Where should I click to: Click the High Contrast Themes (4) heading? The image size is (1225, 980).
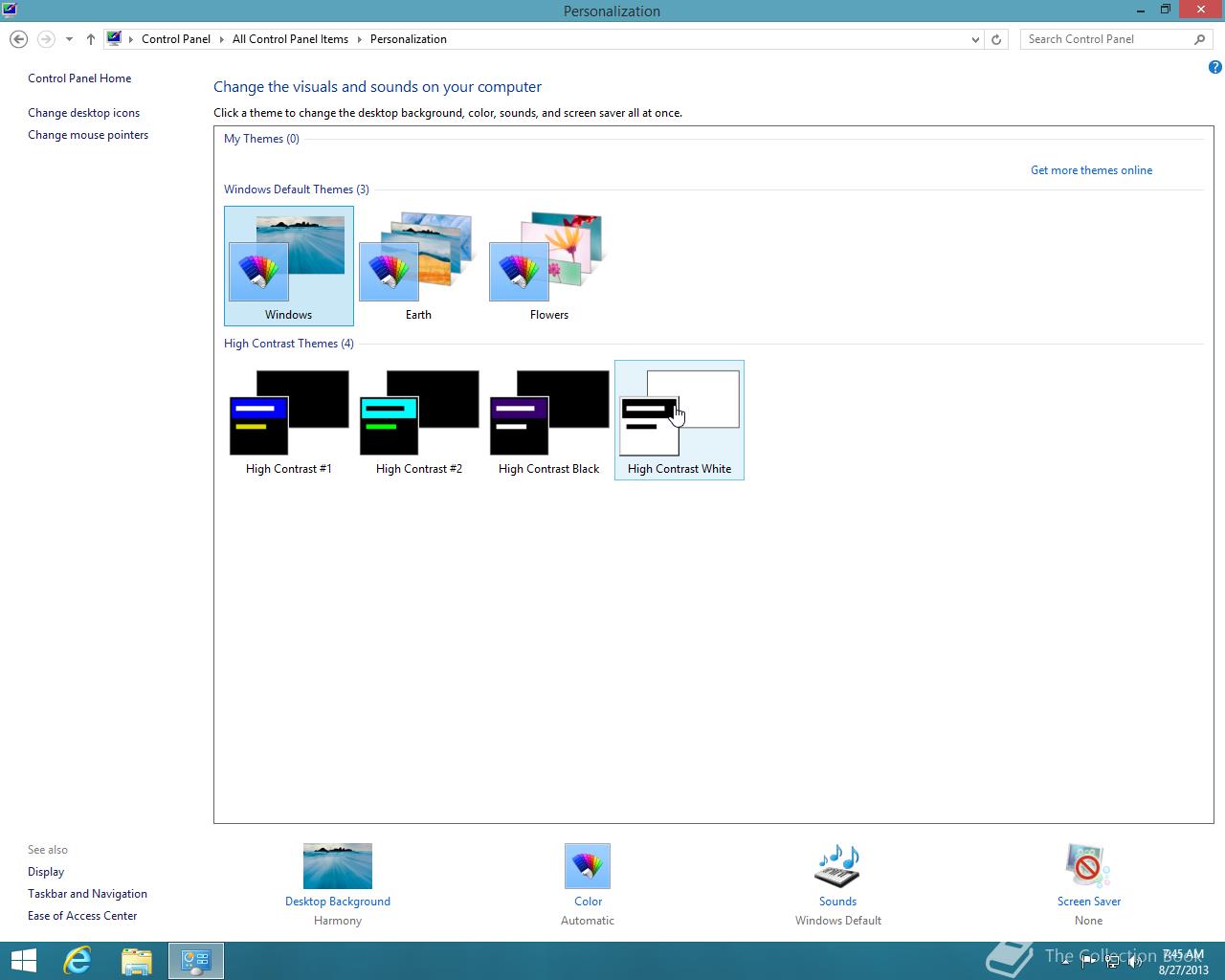point(288,344)
